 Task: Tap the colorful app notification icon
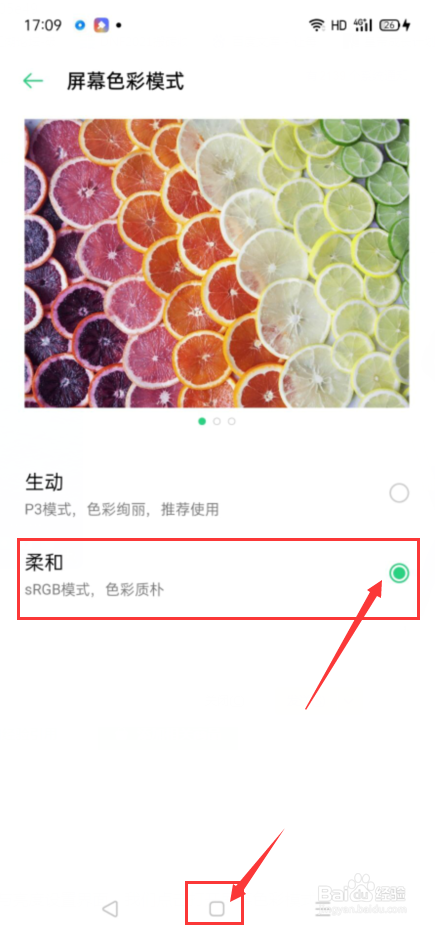tap(101, 25)
